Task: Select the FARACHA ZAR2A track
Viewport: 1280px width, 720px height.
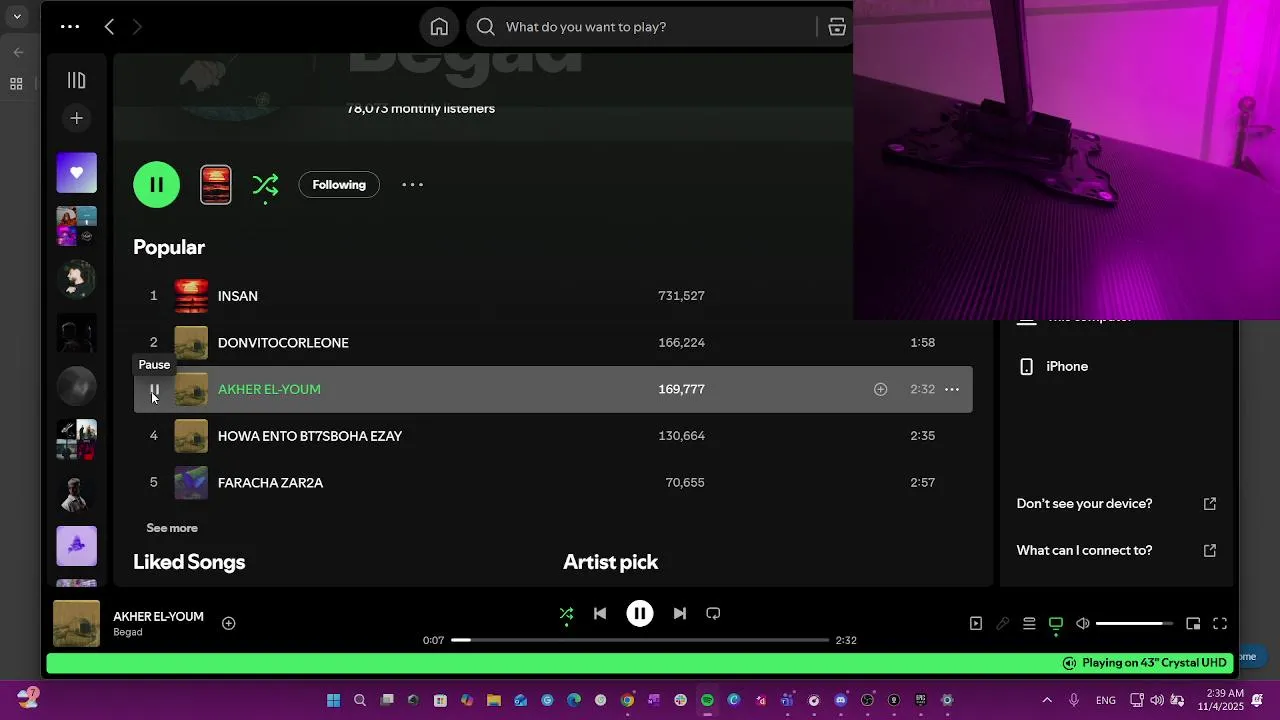Action: pos(553,482)
